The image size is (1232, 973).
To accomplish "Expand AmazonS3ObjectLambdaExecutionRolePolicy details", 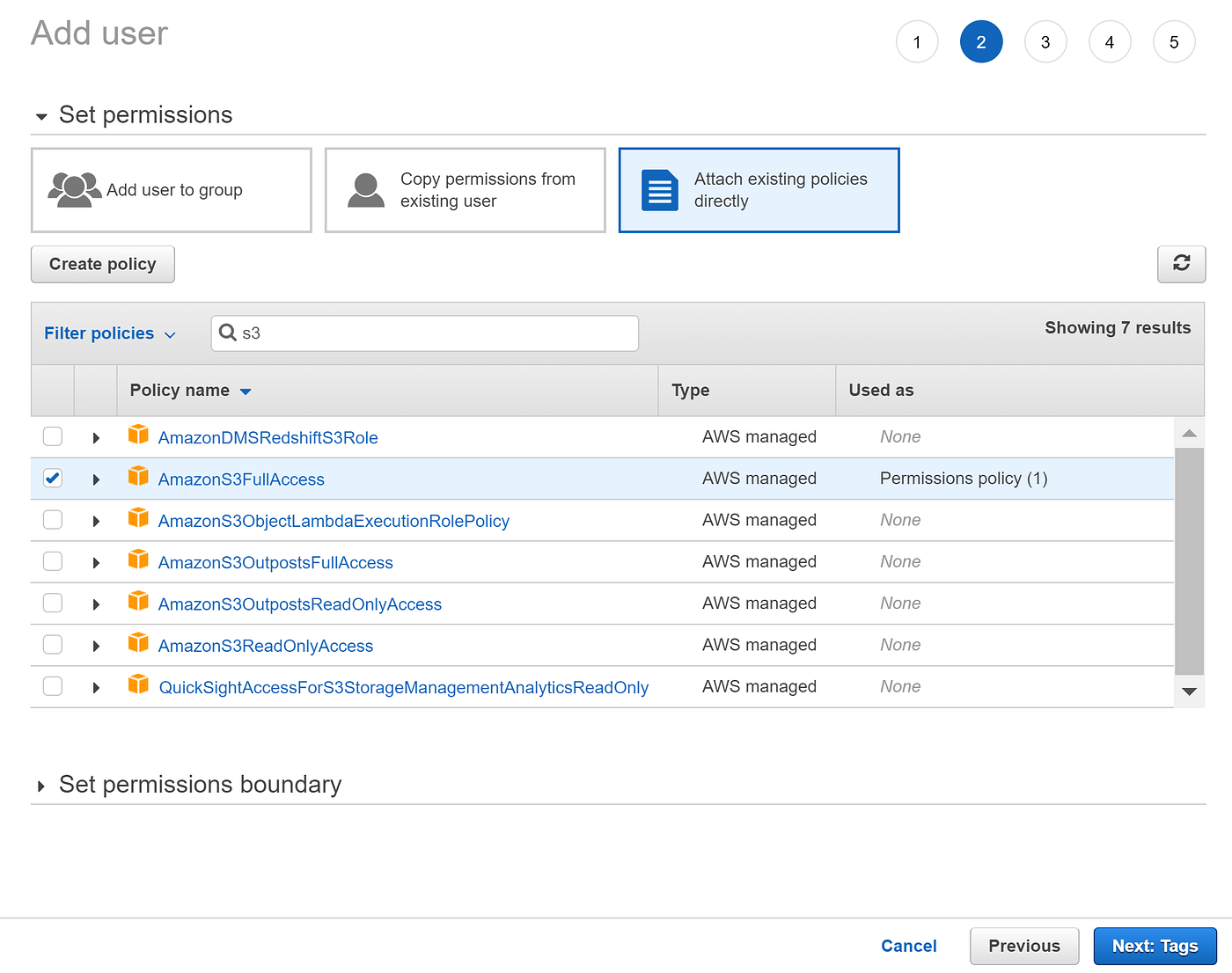I will [x=96, y=519].
